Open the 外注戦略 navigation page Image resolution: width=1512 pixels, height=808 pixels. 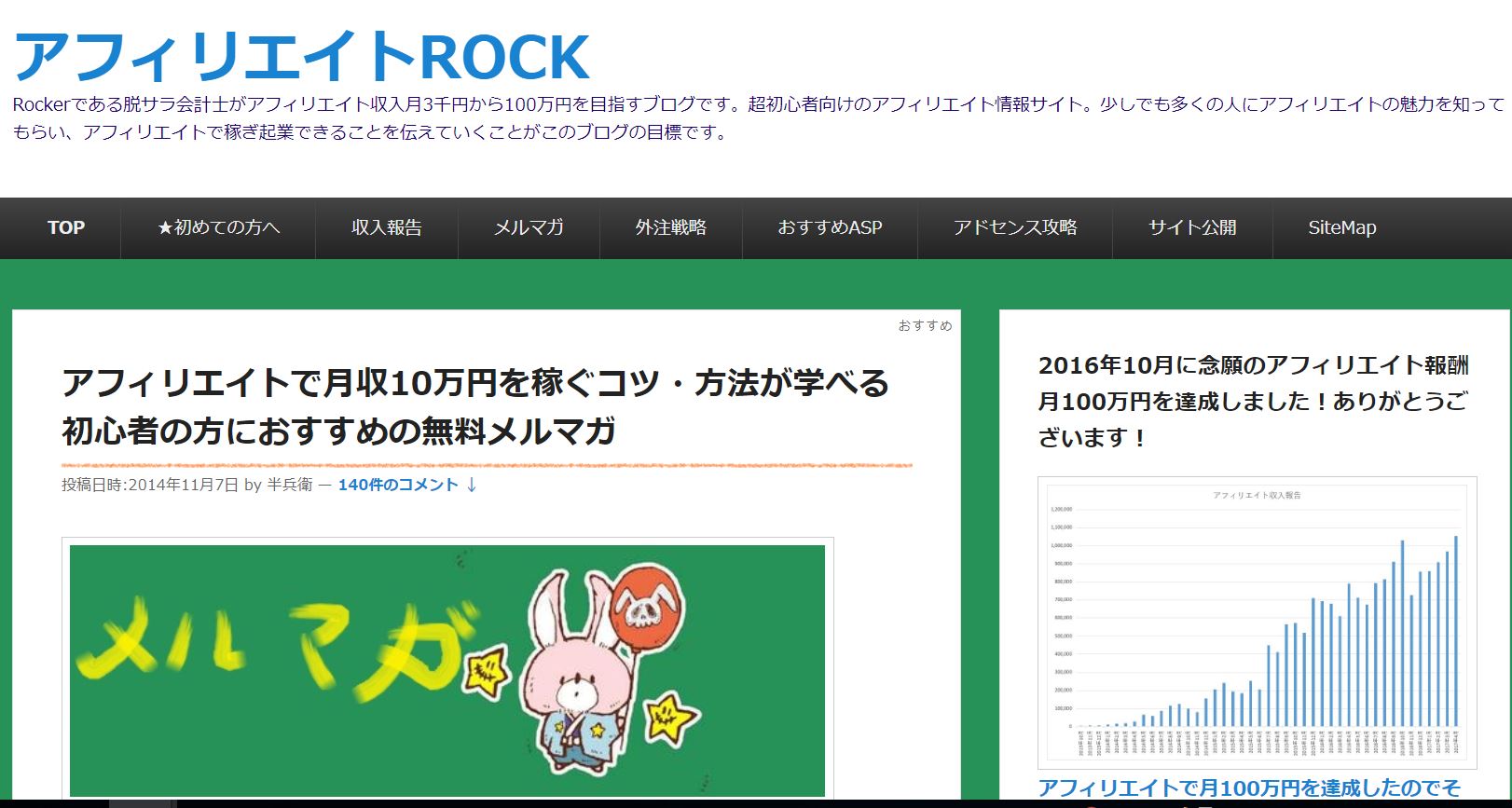coord(670,227)
